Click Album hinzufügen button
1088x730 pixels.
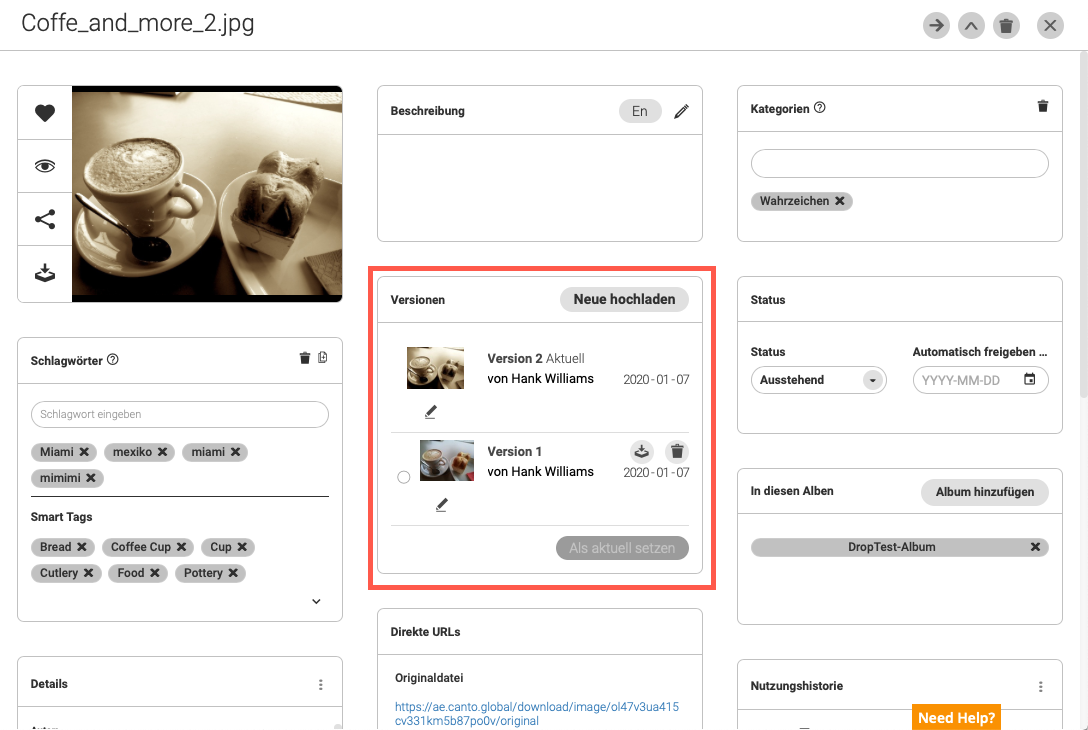985,492
